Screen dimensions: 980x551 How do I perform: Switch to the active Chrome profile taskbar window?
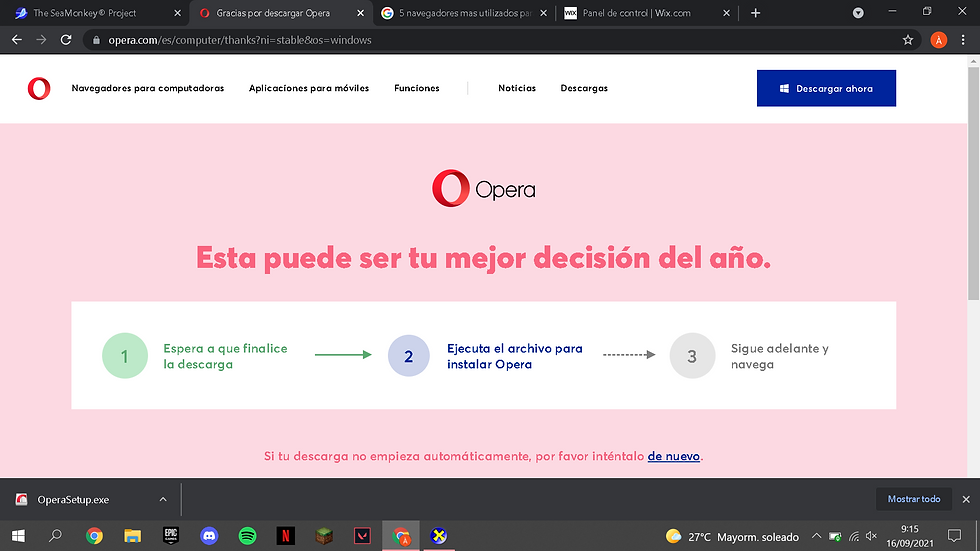[x=401, y=536]
